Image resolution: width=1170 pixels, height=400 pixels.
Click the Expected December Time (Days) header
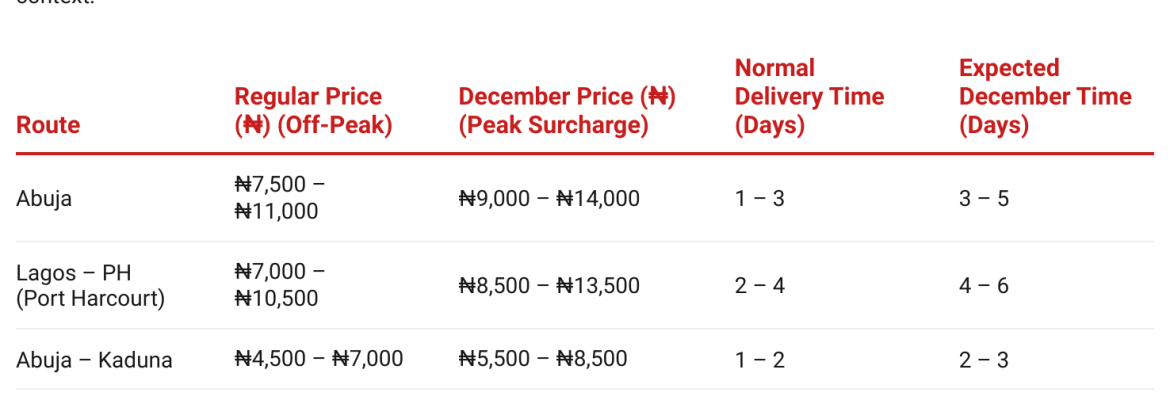click(1045, 97)
